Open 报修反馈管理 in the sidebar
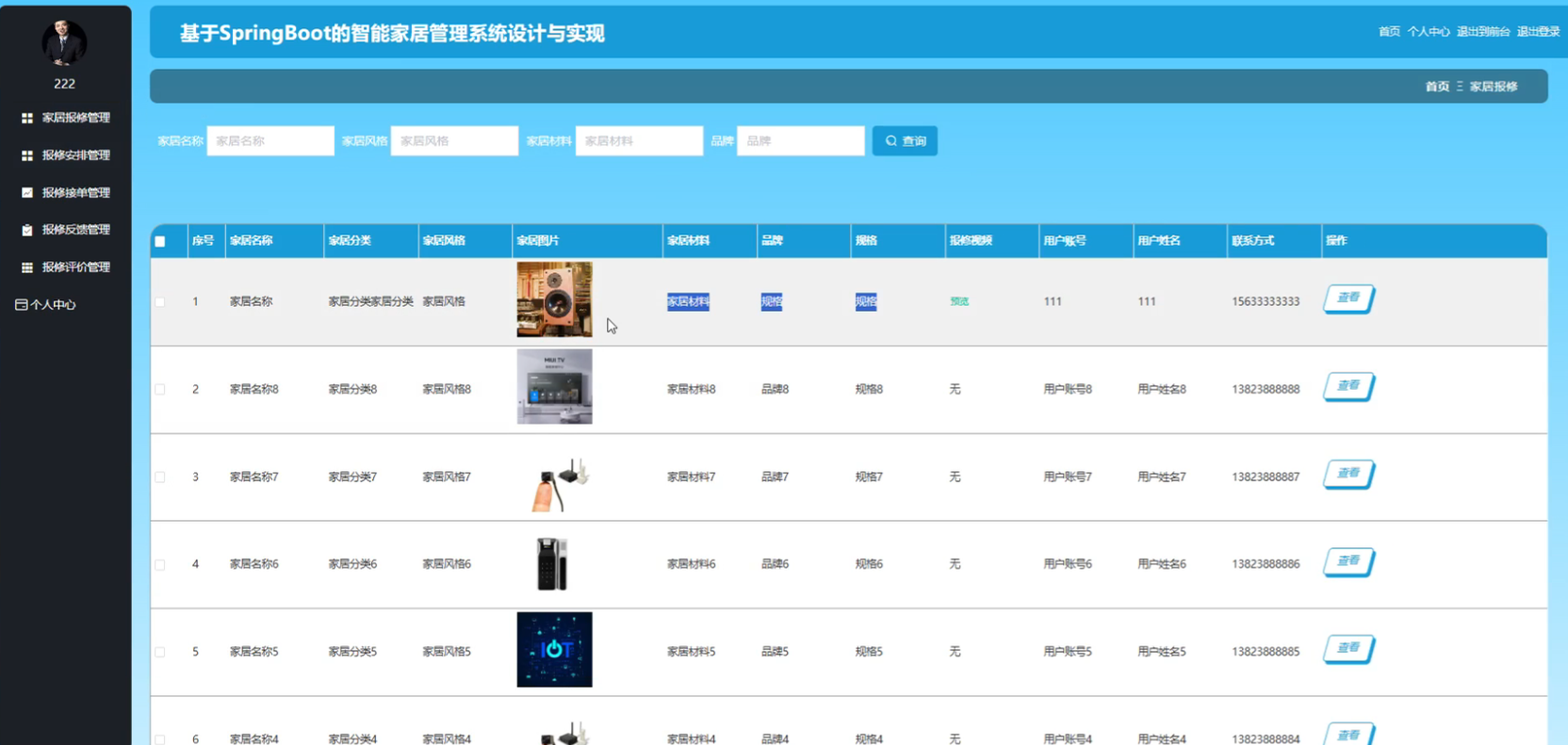The width and height of the screenshot is (1568, 745). click(x=65, y=230)
